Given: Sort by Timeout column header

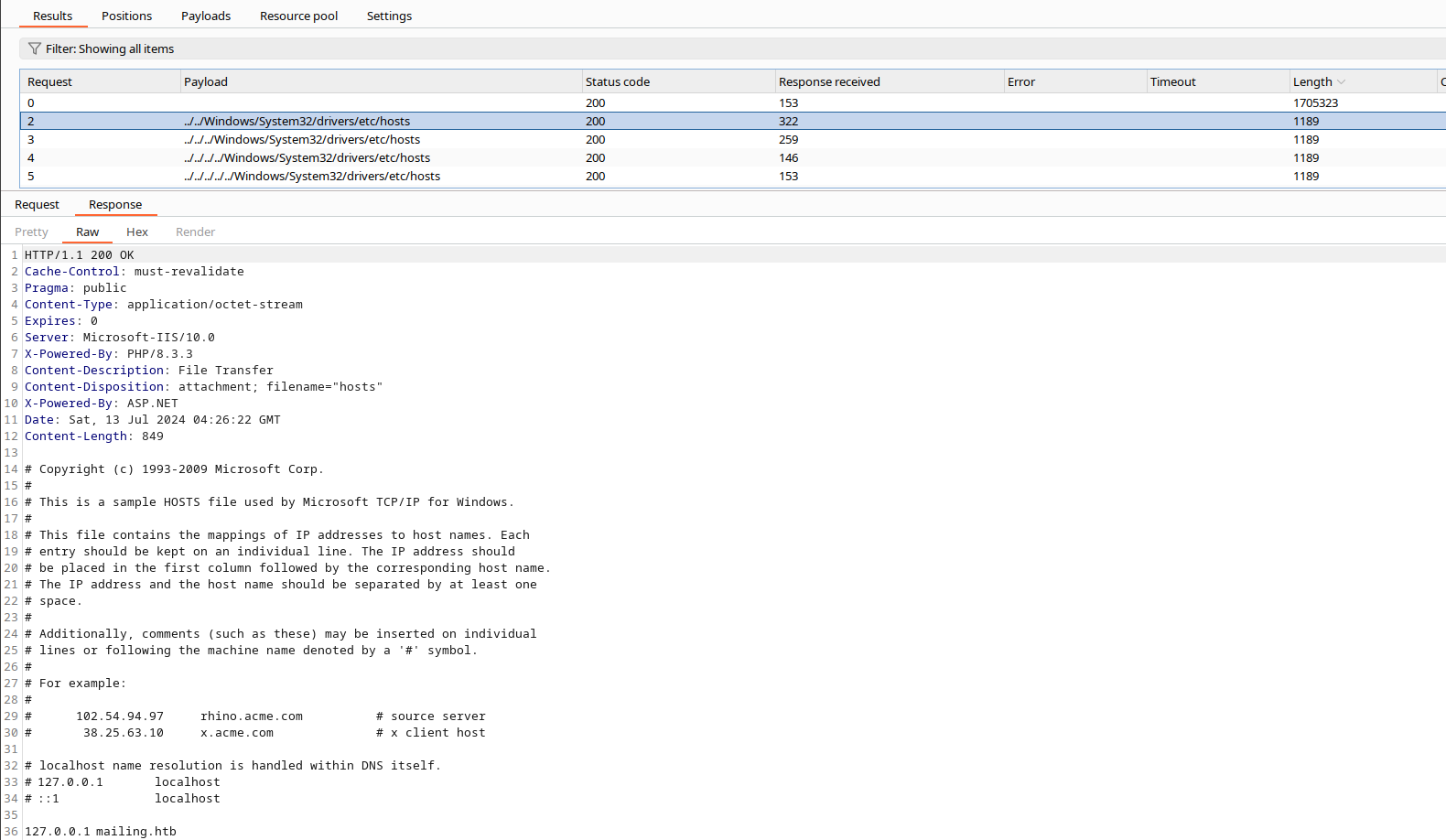Looking at the screenshot, I should (x=1217, y=81).
